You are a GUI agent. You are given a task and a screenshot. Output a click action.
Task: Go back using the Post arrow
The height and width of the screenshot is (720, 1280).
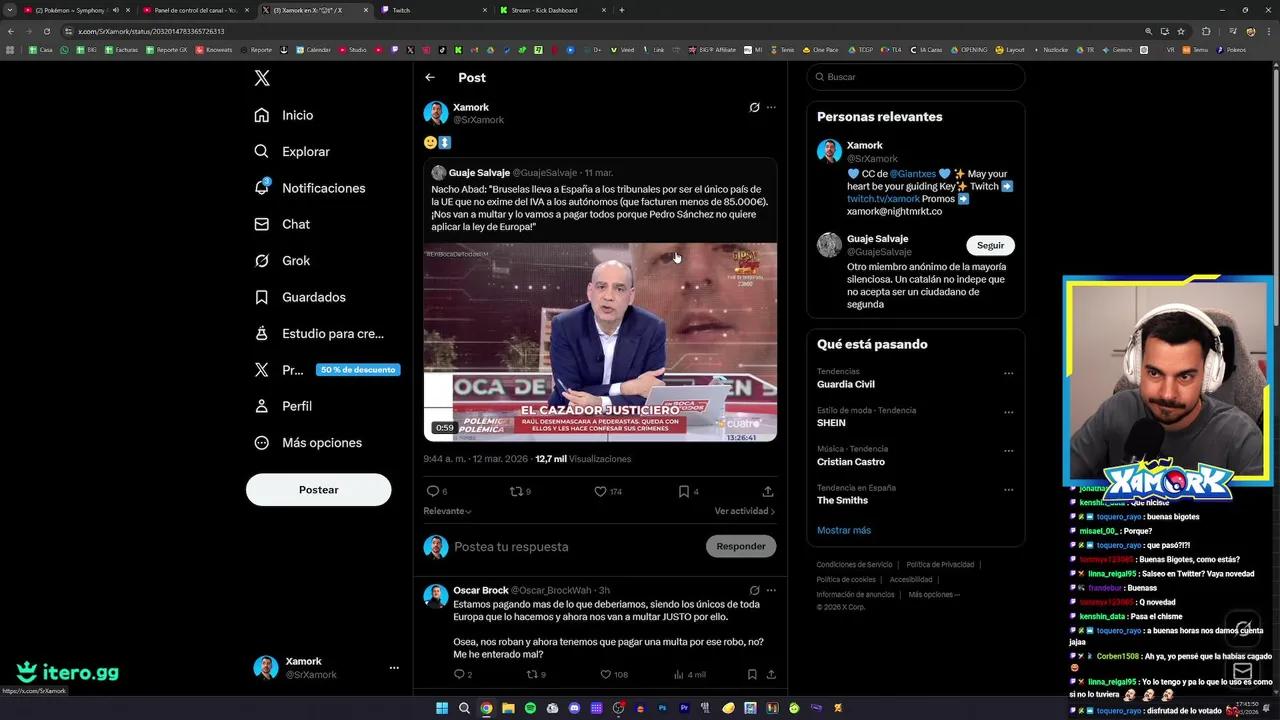coord(430,77)
